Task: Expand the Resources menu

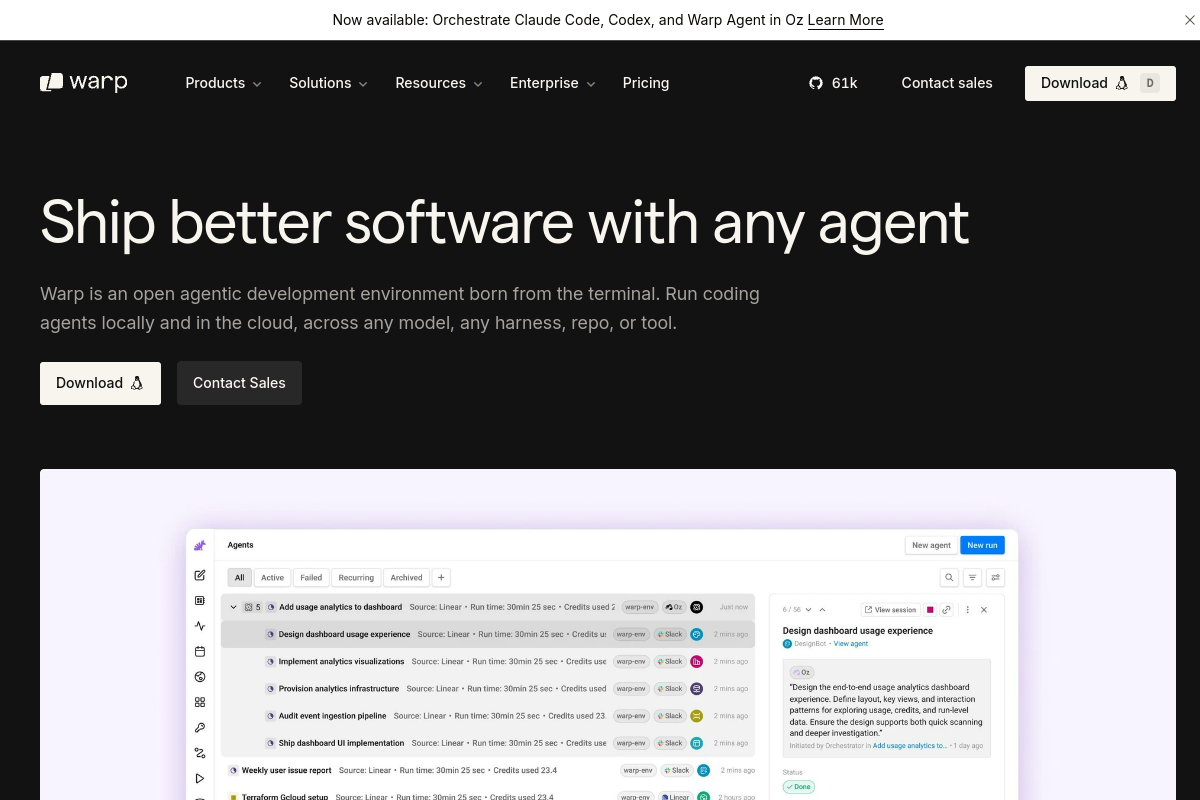Action: click(x=439, y=83)
